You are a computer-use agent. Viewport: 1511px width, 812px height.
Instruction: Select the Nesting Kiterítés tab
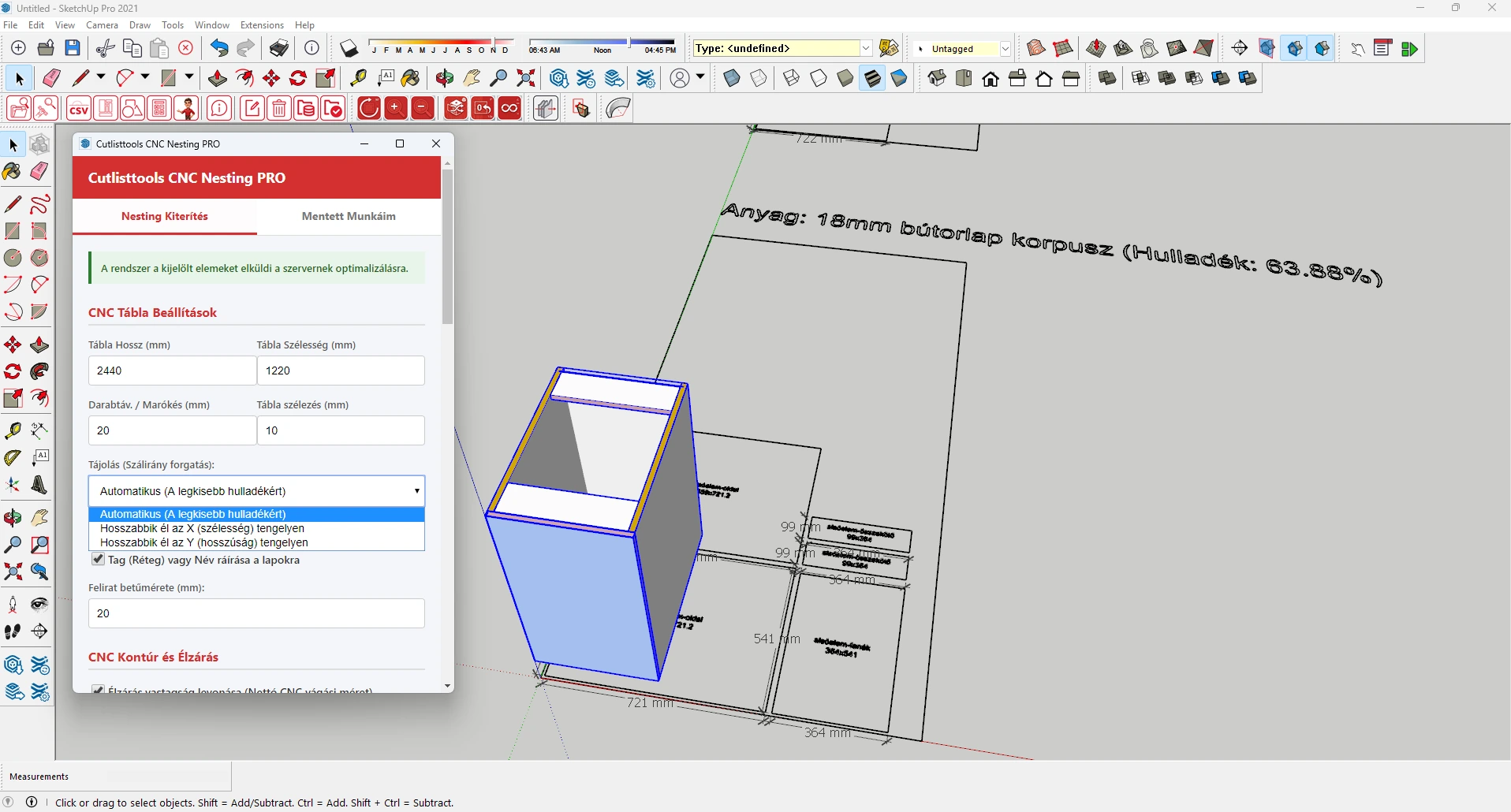tap(165, 216)
